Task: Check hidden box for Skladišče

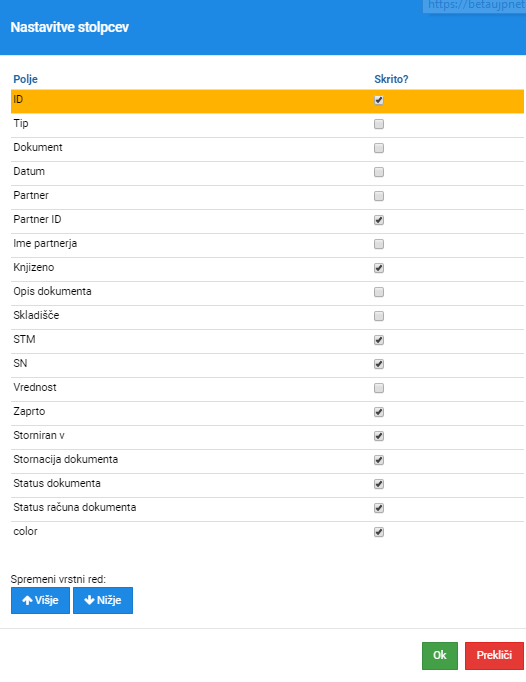Action: tap(379, 316)
